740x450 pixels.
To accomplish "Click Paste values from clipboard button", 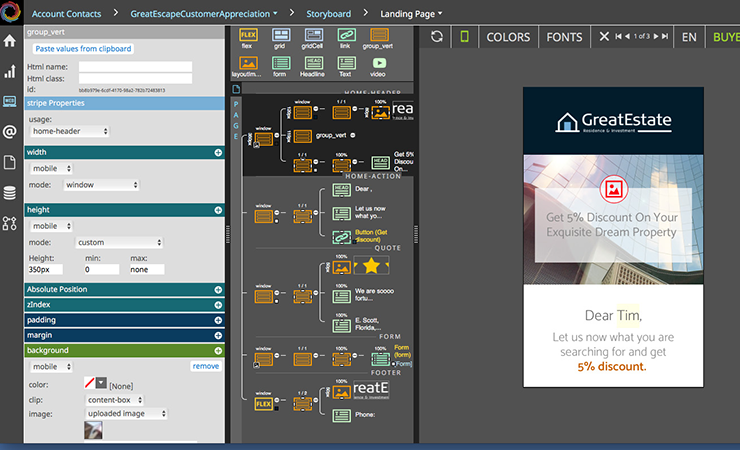I will coord(82,48).
